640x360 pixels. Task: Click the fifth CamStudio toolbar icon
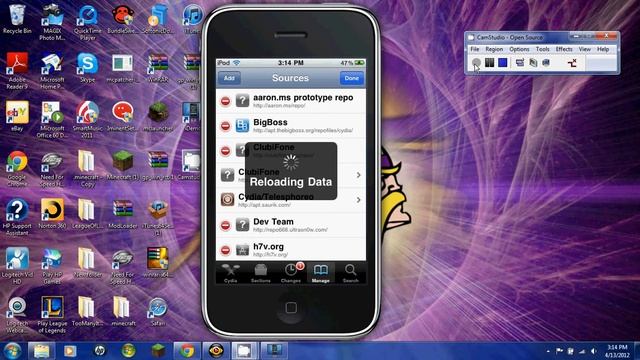(533, 62)
